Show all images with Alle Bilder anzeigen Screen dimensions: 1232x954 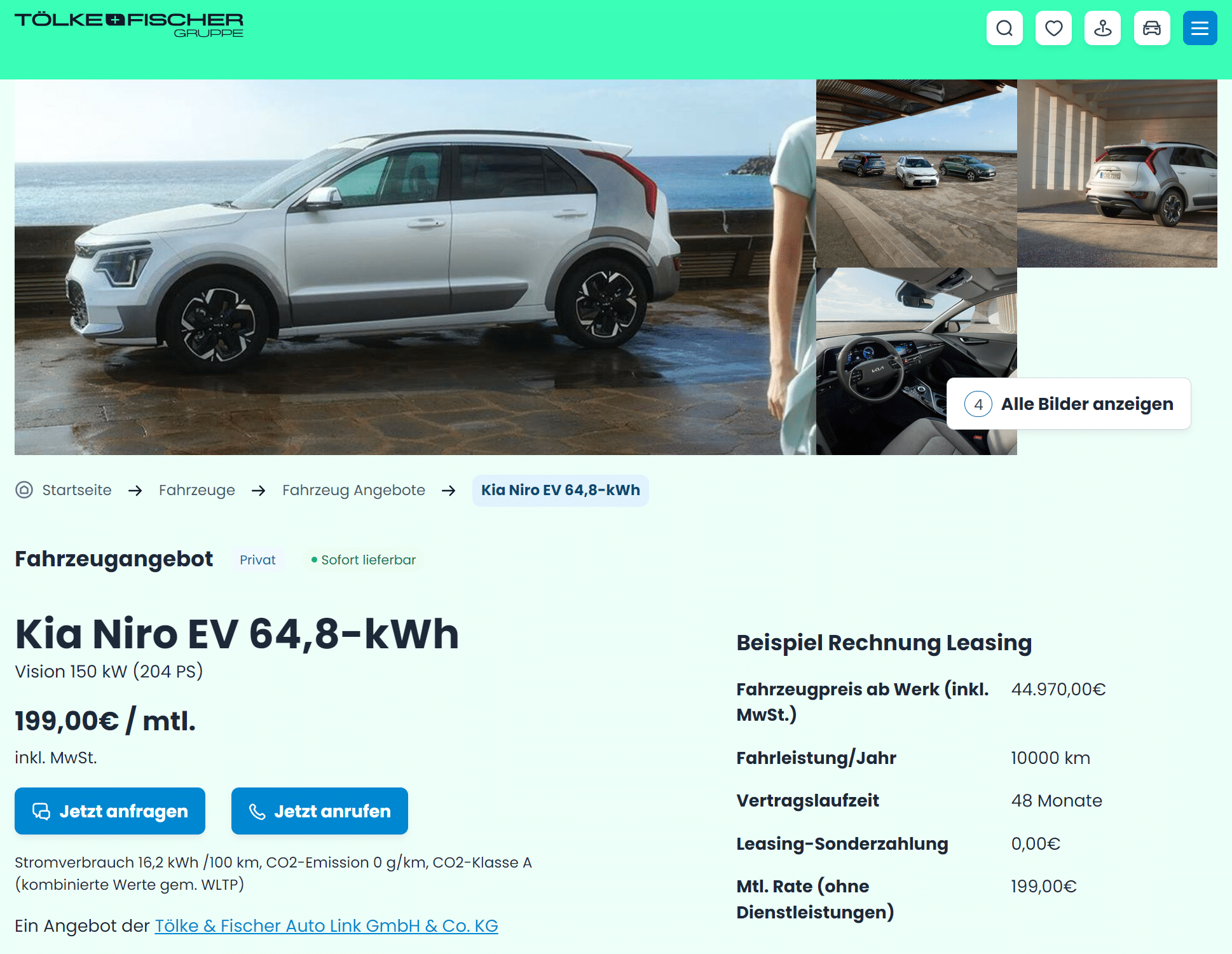(1069, 404)
